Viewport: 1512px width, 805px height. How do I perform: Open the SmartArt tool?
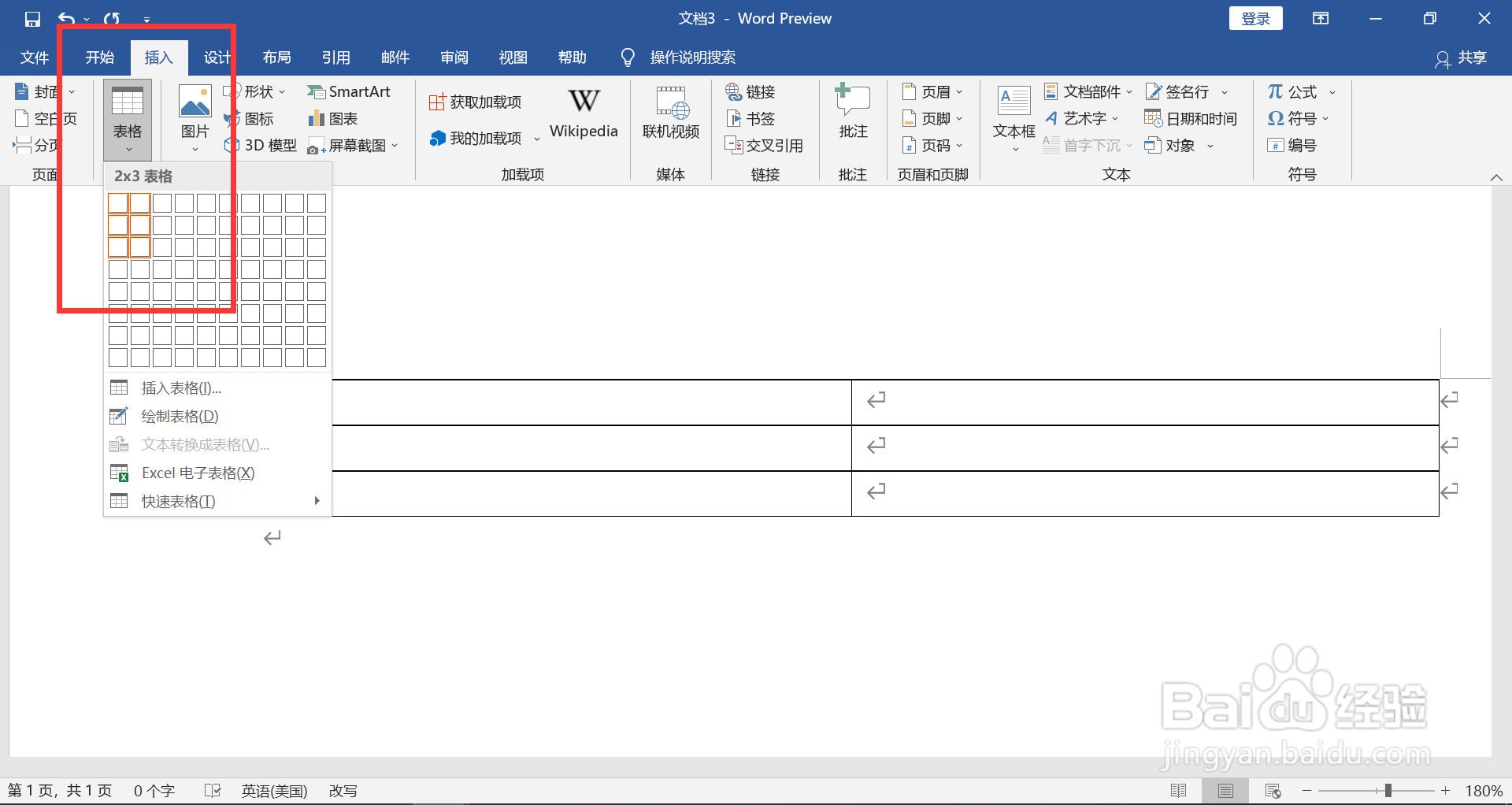350,91
